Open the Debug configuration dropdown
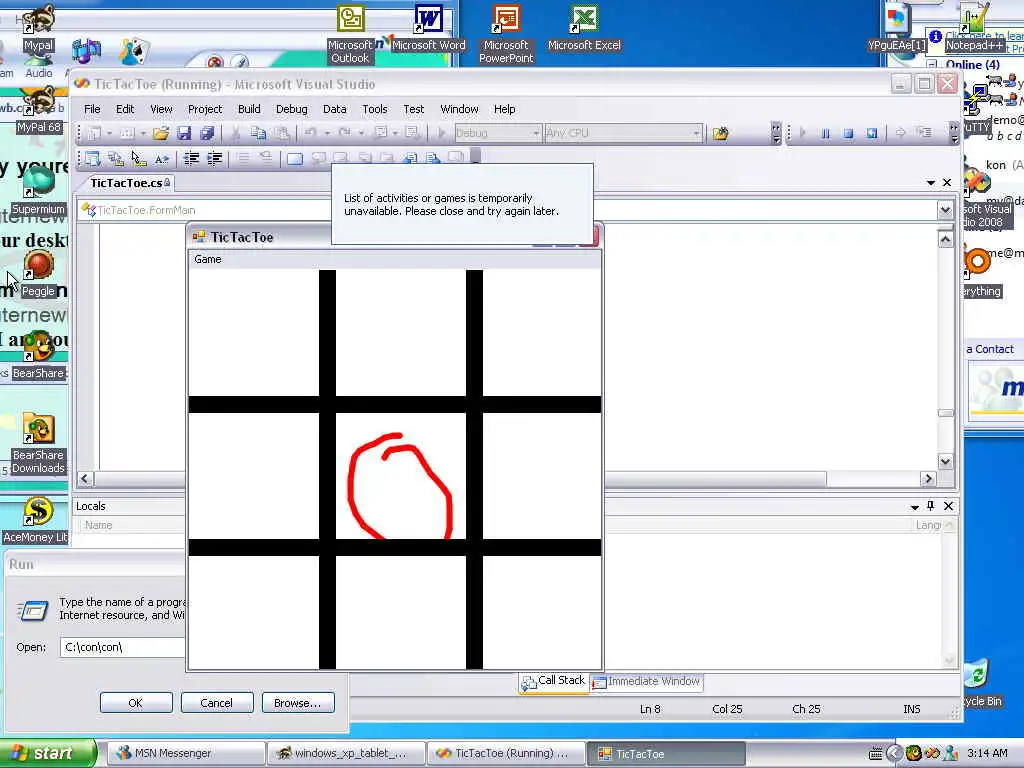This screenshot has height=768, width=1024. (536, 133)
